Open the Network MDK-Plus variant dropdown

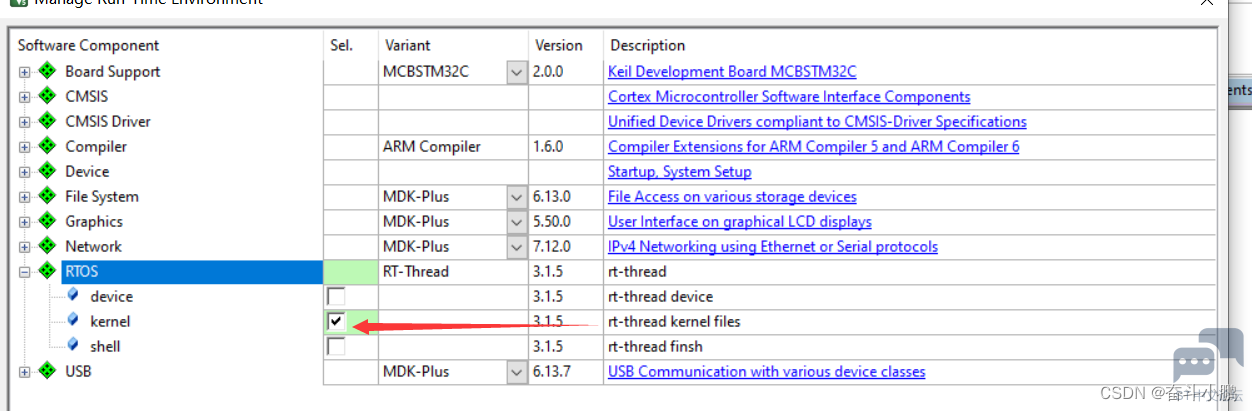(x=516, y=247)
